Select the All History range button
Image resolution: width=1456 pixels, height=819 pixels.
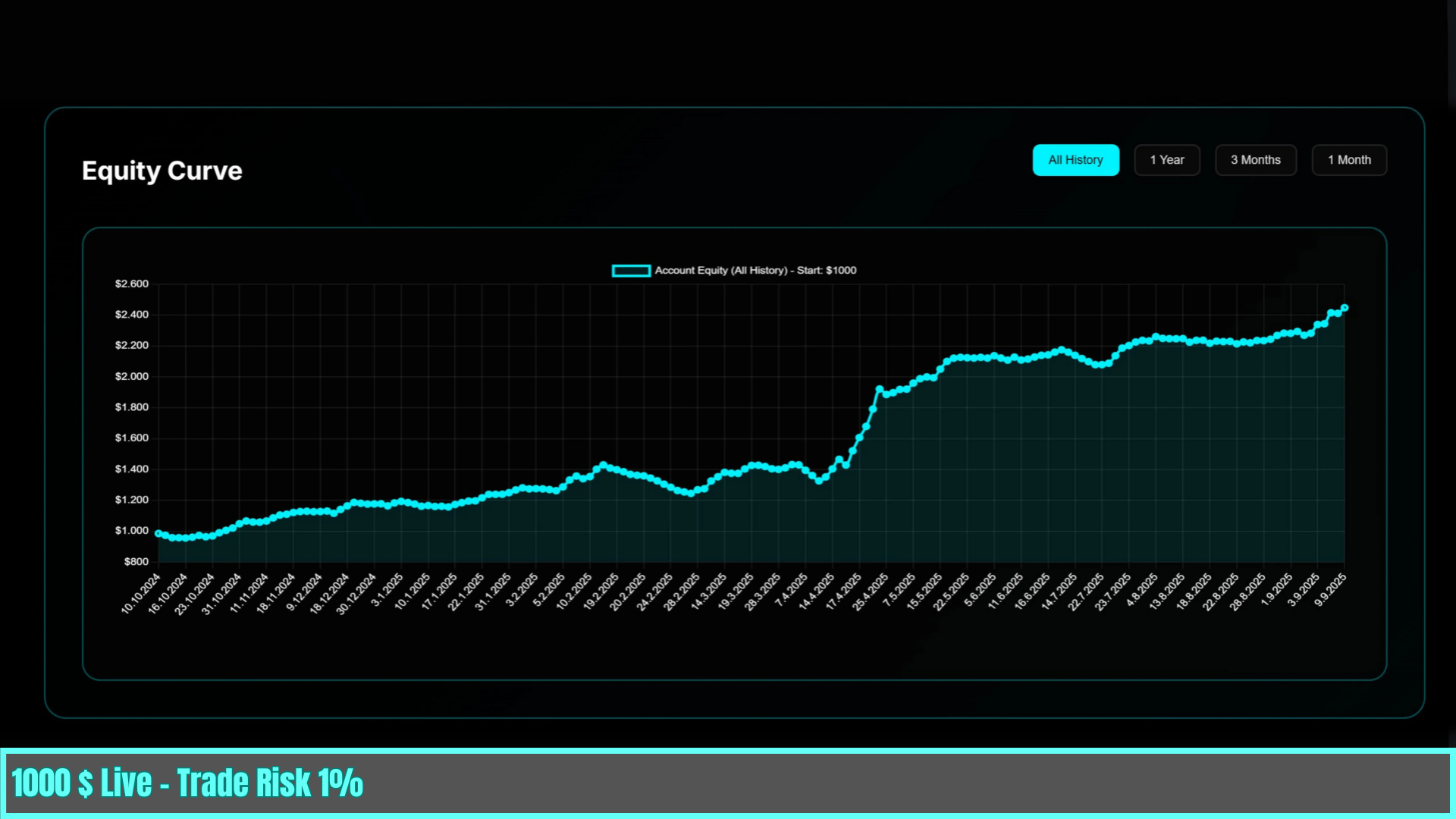coord(1075,160)
